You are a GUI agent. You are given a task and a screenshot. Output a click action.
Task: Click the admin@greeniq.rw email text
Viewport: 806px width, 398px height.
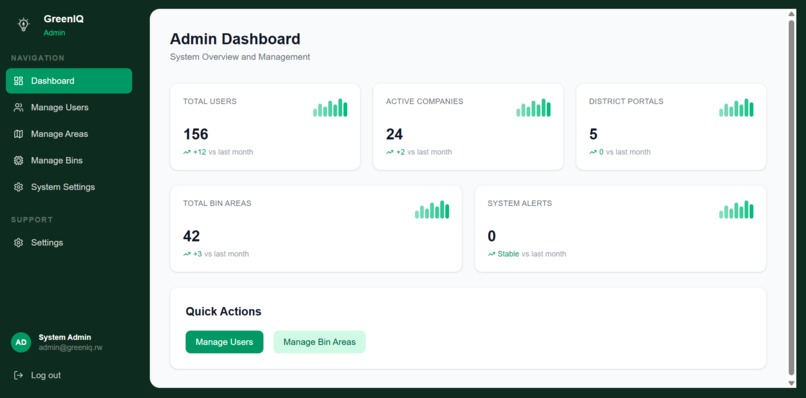pyautogui.click(x=70, y=348)
